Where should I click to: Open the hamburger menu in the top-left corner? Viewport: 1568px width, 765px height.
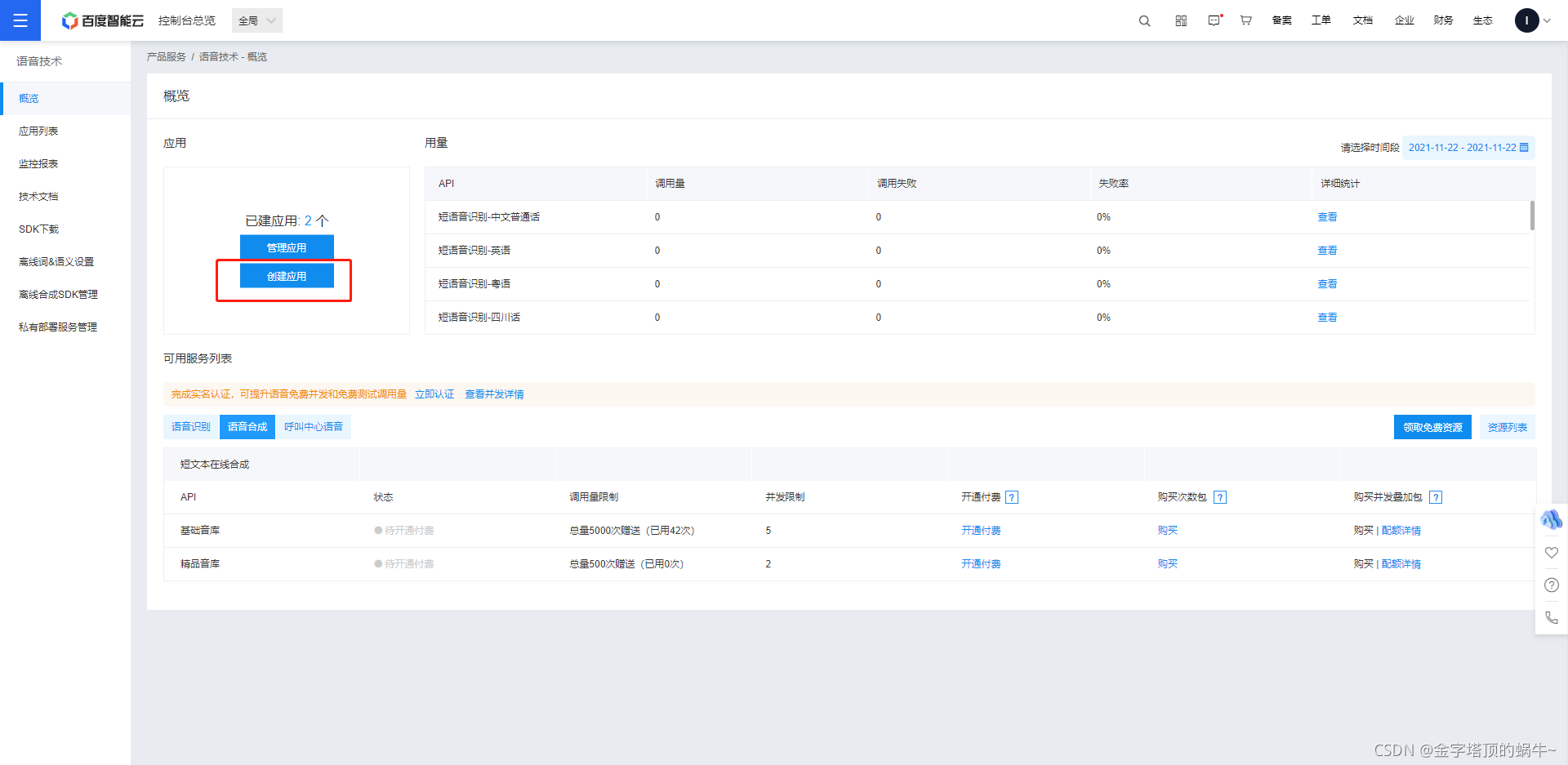pos(20,20)
